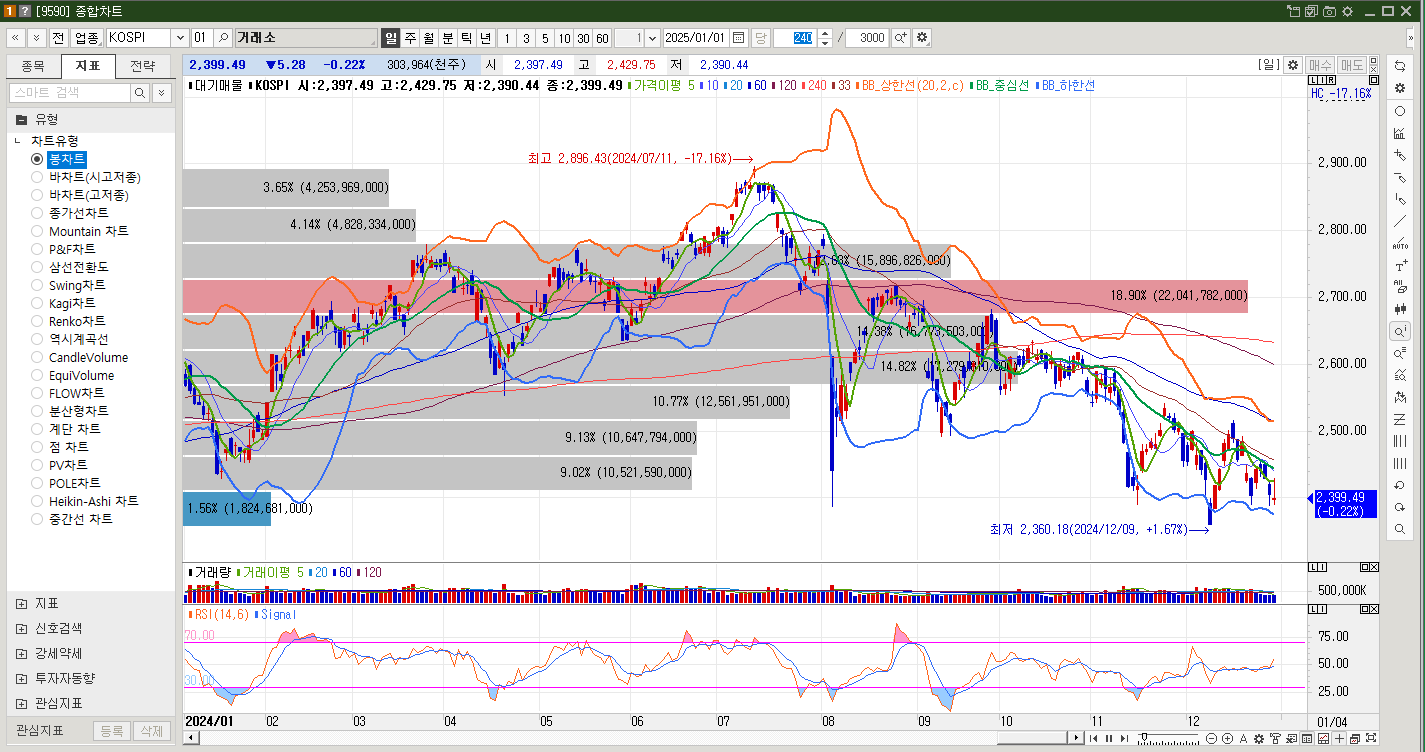Click the chart zoom-out minus icon
This screenshot has width=1425, height=752.
point(1211,738)
